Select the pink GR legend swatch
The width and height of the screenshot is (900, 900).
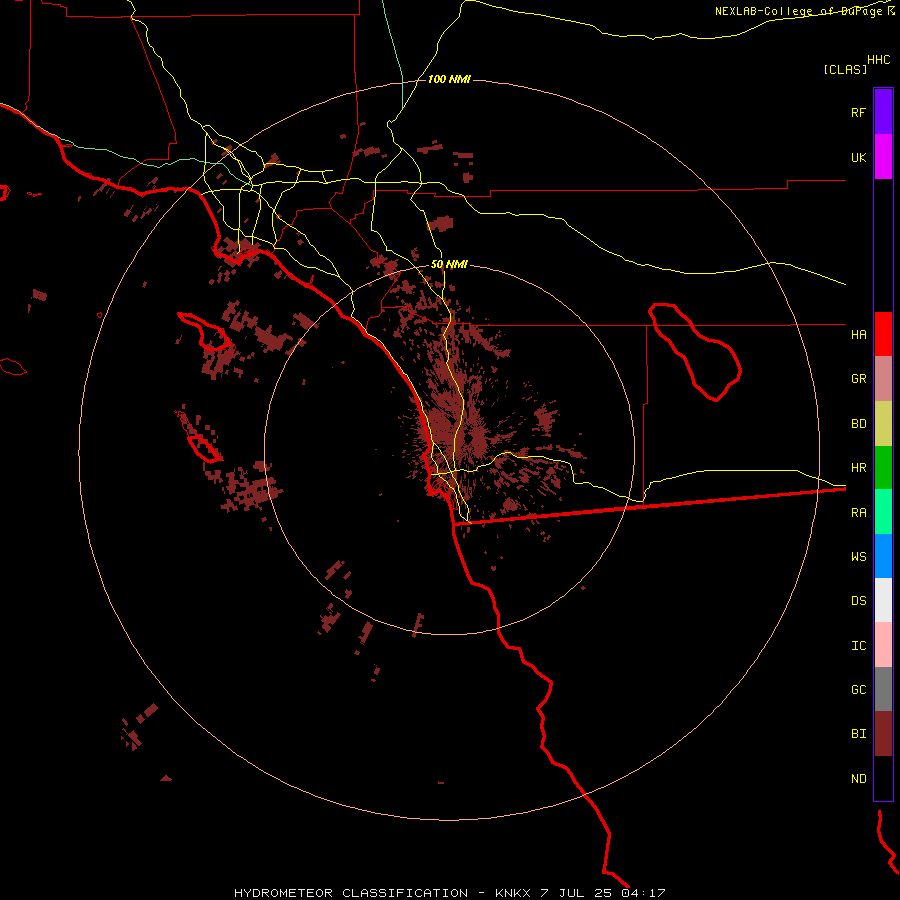pyautogui.click(x=883, y=379)
